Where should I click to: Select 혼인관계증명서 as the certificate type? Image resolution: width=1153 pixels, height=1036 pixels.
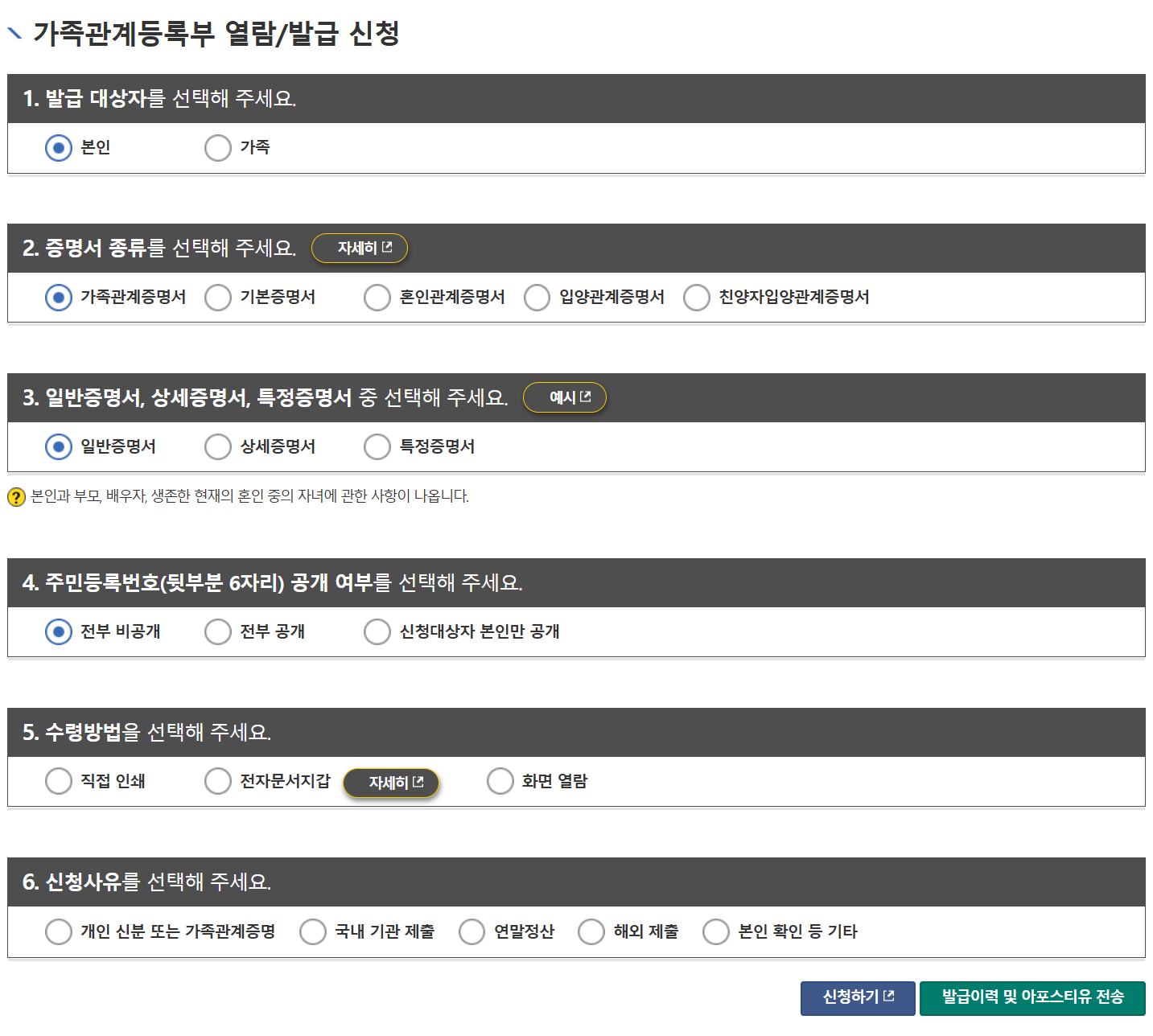pyautogui.click(x=377, y=297)
